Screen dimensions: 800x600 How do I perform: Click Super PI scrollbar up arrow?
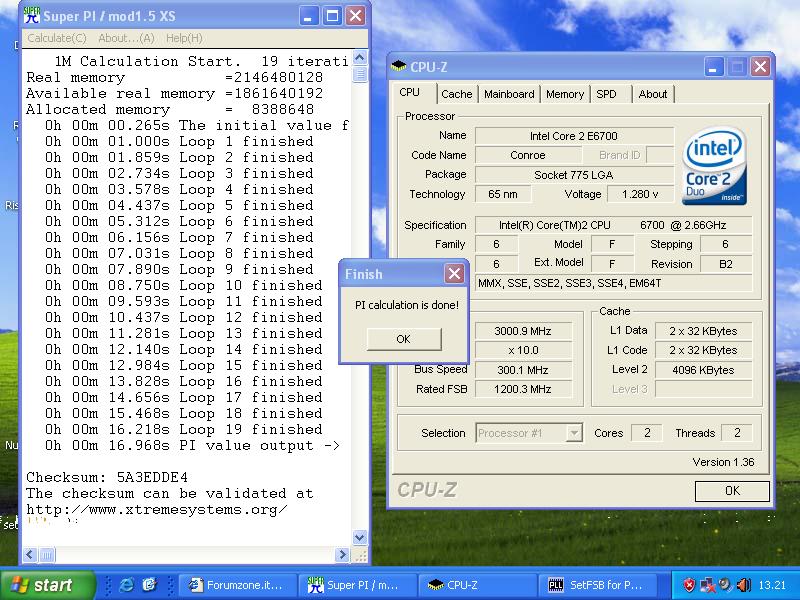coord(360,56)
